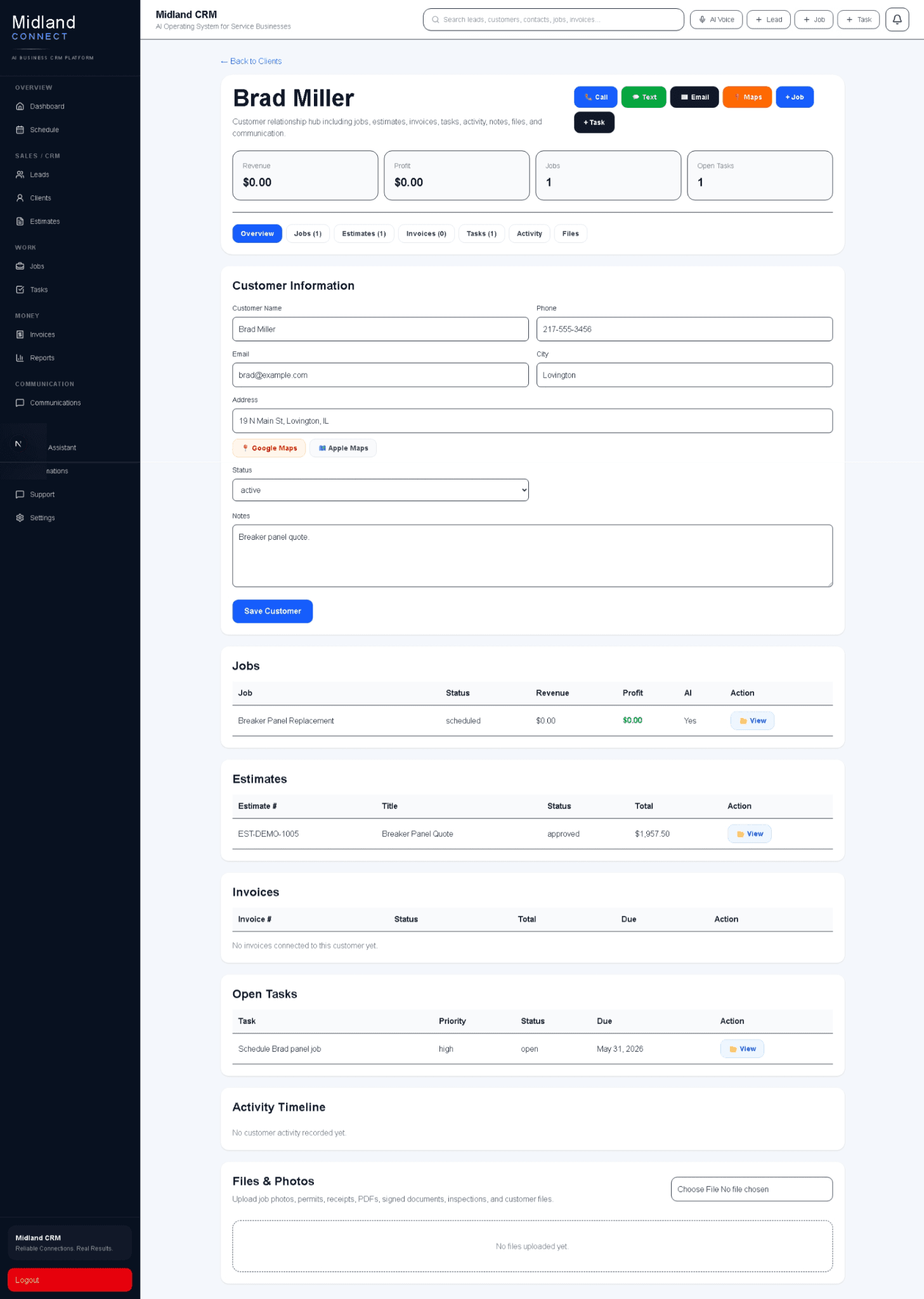
Task: Click the red Logout button
Action: tap(70, 1280)
